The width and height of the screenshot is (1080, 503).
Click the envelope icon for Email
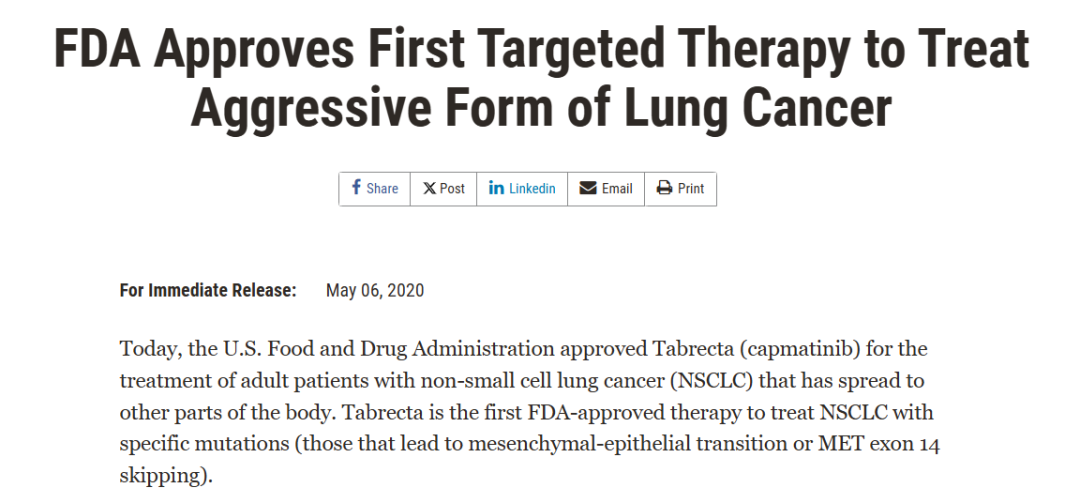point(588,188)
